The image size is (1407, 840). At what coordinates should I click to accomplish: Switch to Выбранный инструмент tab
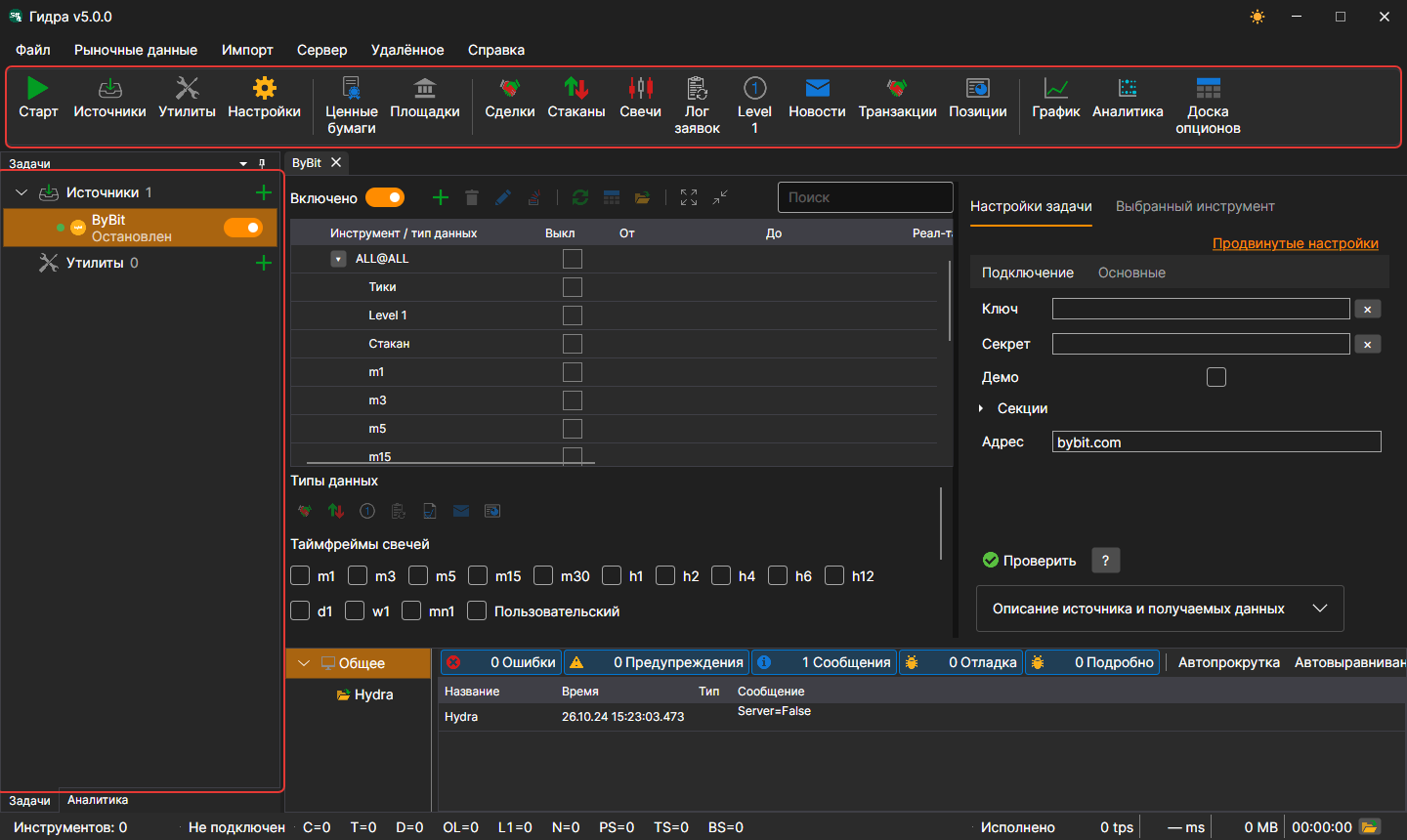tap(1195, 206)
